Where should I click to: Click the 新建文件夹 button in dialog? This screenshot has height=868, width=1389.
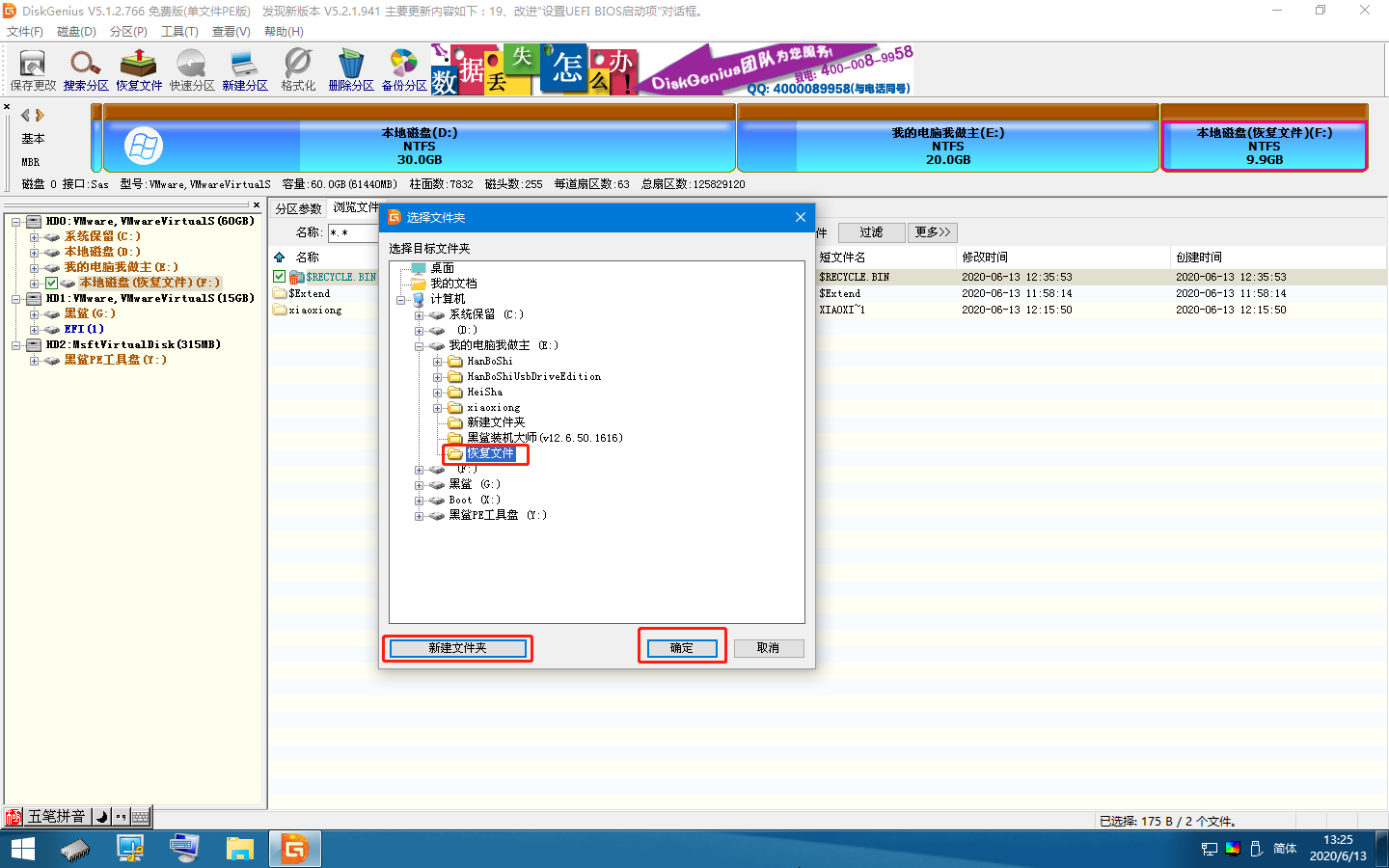click(x=457, y=648)
